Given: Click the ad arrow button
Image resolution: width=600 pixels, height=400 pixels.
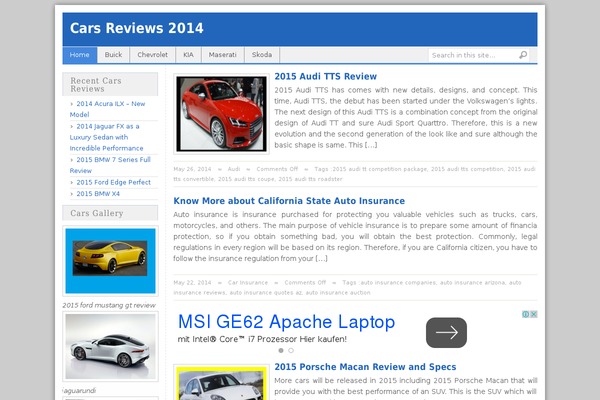Looking at the screenshot, I should click(x=446, y=333).
